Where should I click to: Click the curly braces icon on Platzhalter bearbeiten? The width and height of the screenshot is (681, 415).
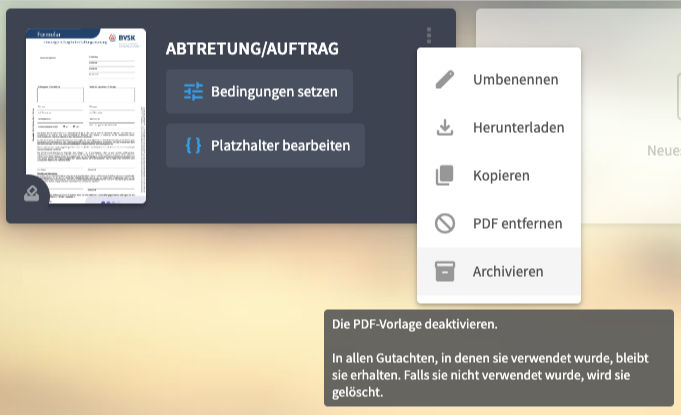193,145
